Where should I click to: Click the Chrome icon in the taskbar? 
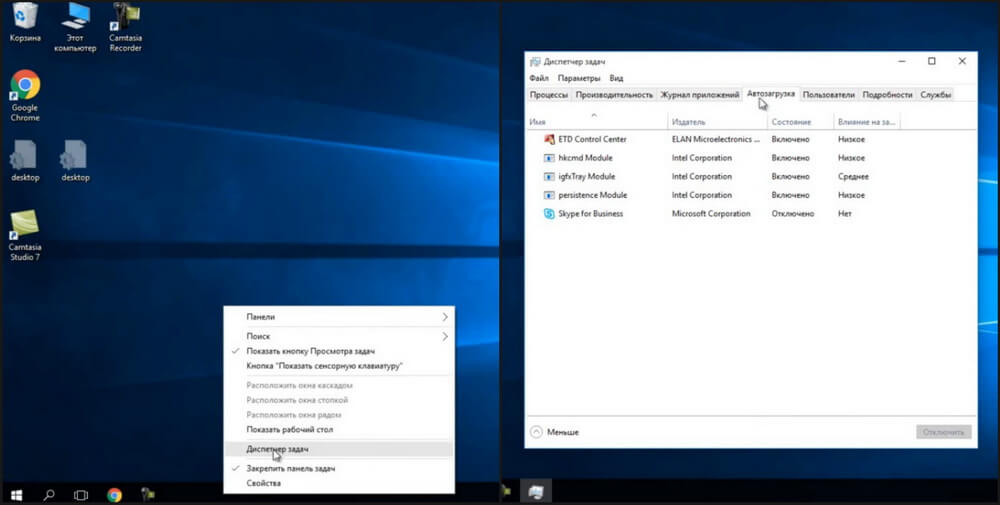114,494
